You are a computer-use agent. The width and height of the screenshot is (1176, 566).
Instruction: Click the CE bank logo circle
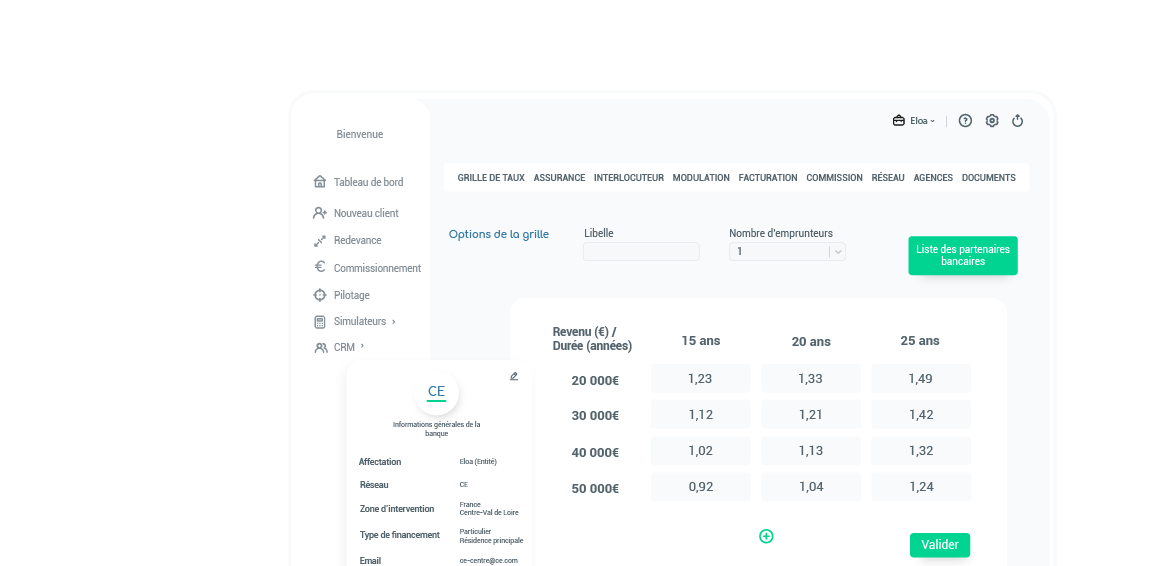(x=436, y=392)
